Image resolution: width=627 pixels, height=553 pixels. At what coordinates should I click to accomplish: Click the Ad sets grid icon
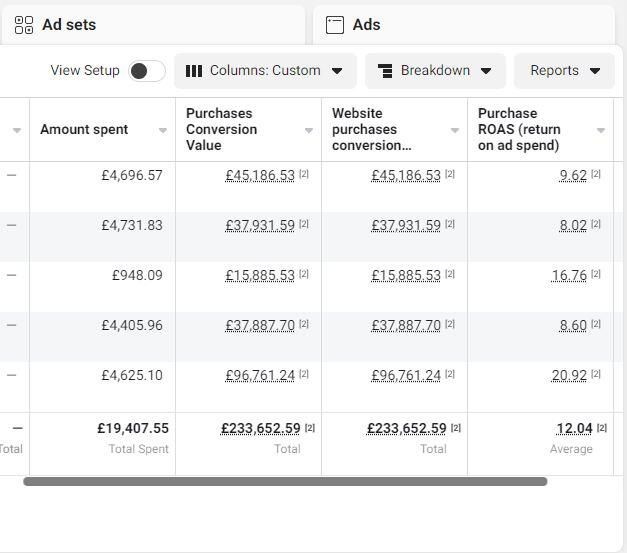(24, 25)
